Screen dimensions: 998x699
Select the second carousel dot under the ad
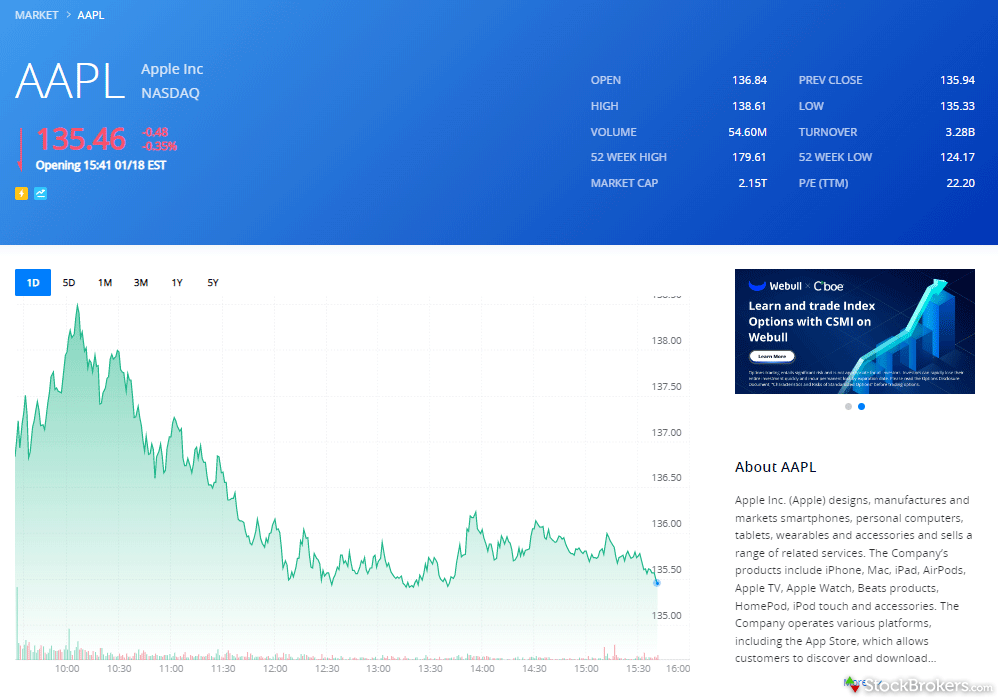pos(862,406)
